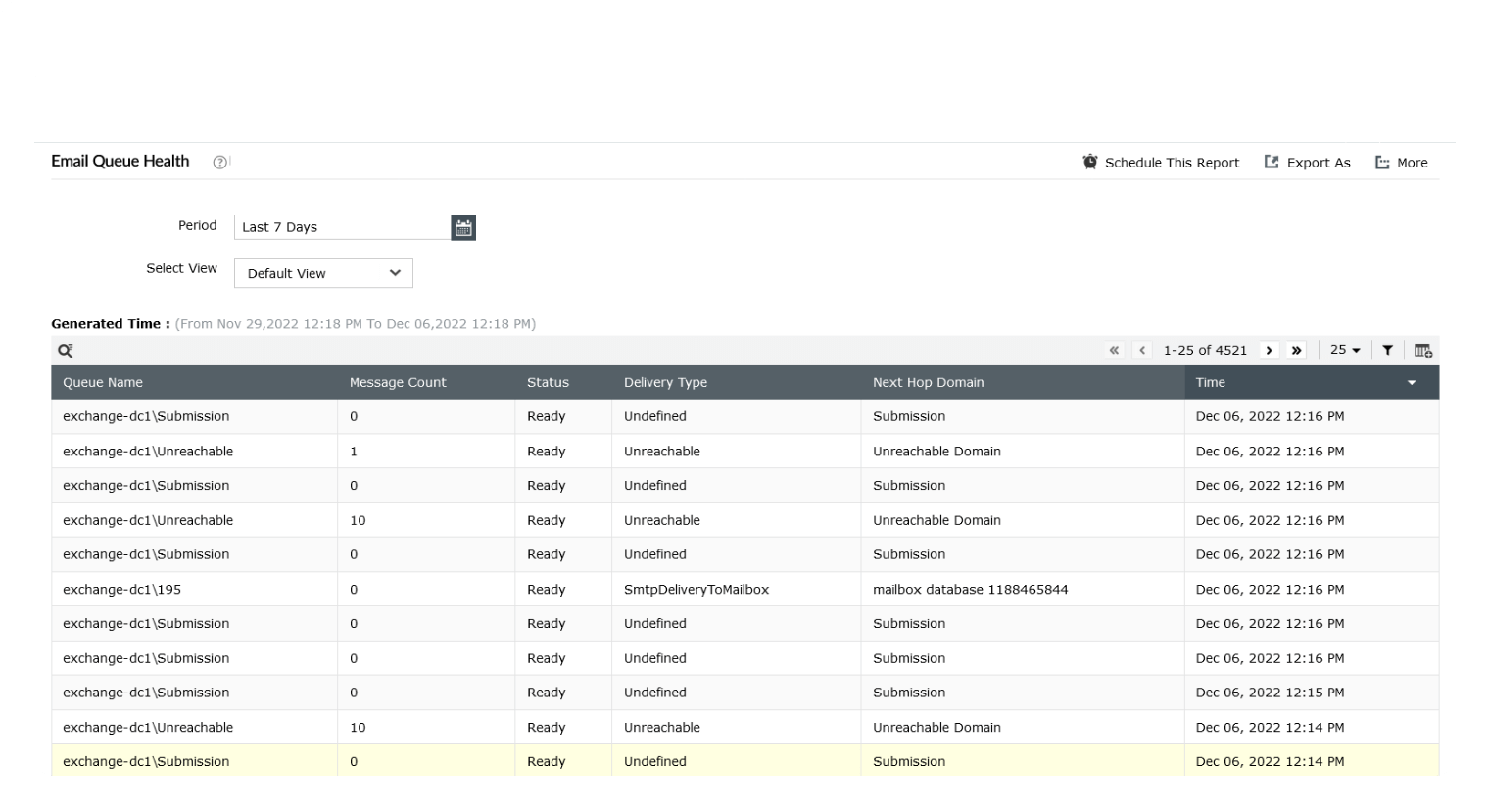Go to the next page of results

tap(1269, 350)
